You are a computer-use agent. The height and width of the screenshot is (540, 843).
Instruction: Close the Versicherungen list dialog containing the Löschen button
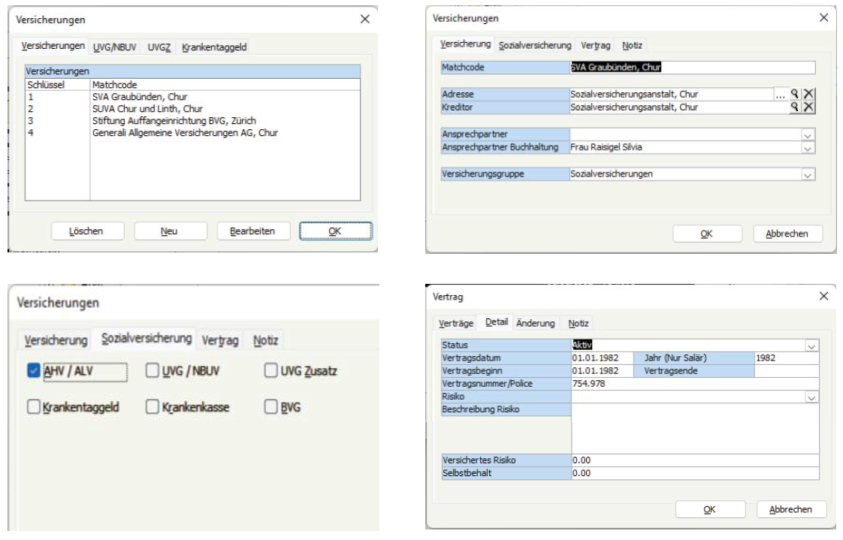(365, 19)
